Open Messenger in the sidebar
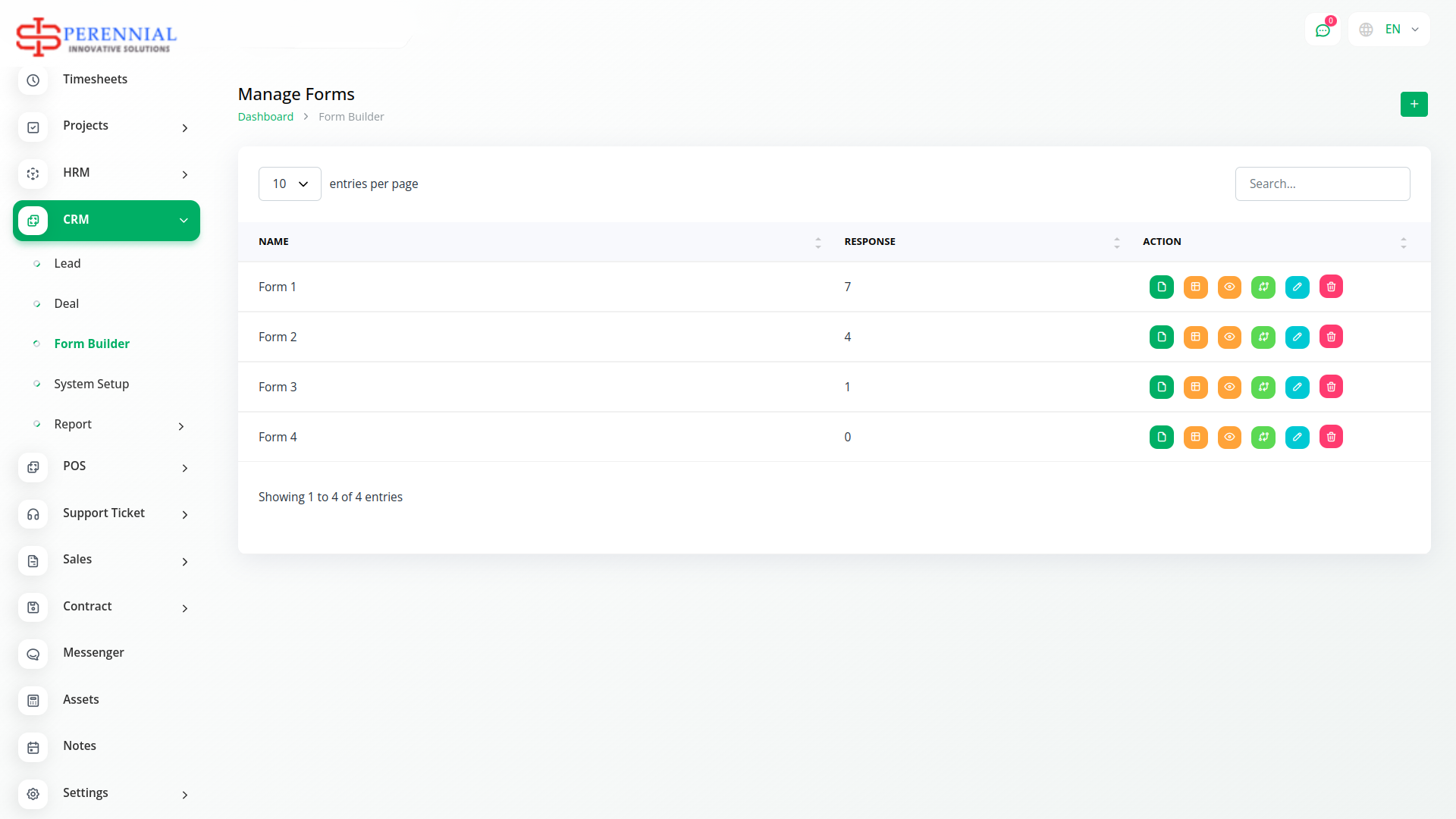 click(x=93, y=652)
